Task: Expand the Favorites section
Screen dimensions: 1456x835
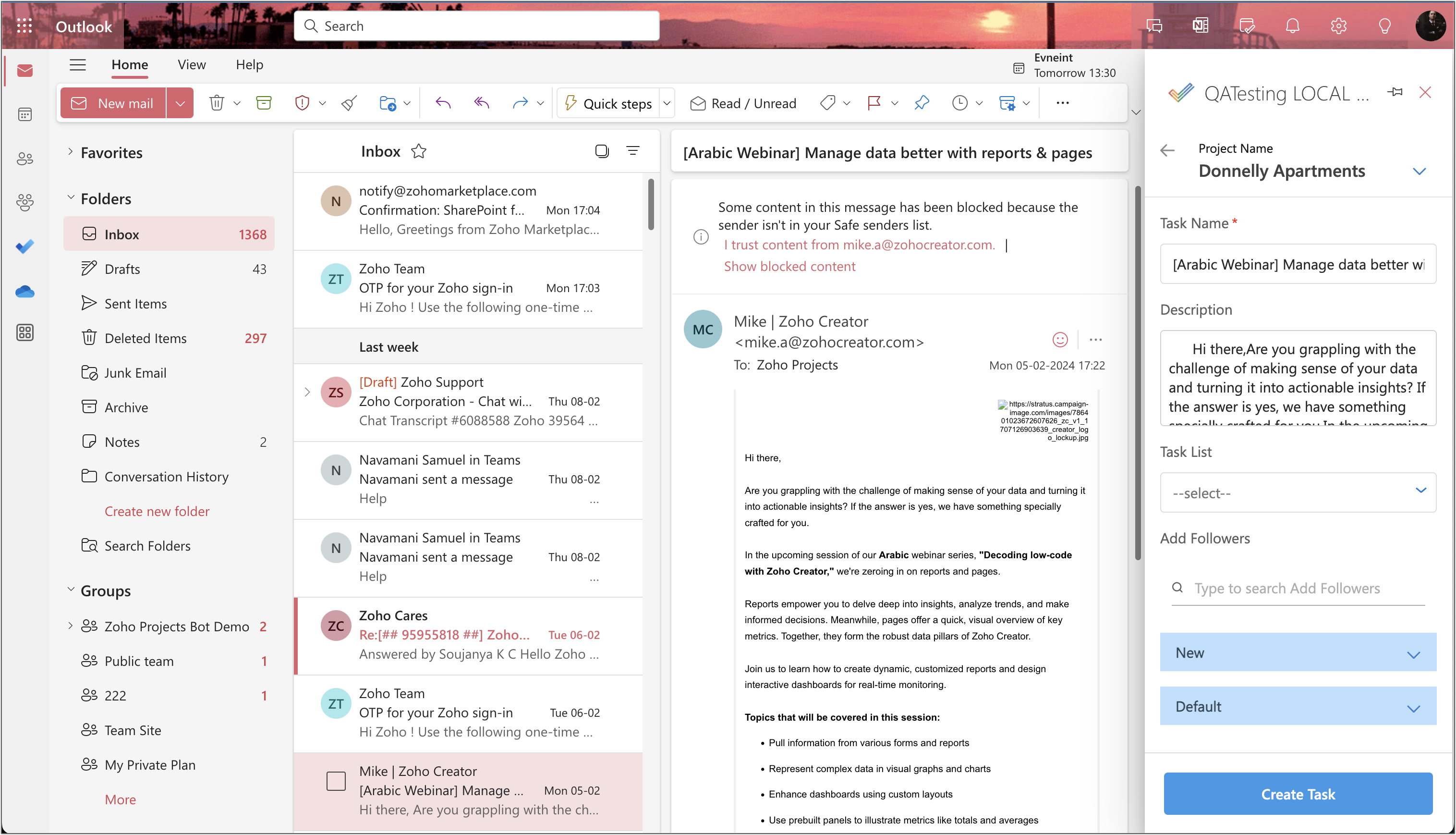Action: point(71,152)
